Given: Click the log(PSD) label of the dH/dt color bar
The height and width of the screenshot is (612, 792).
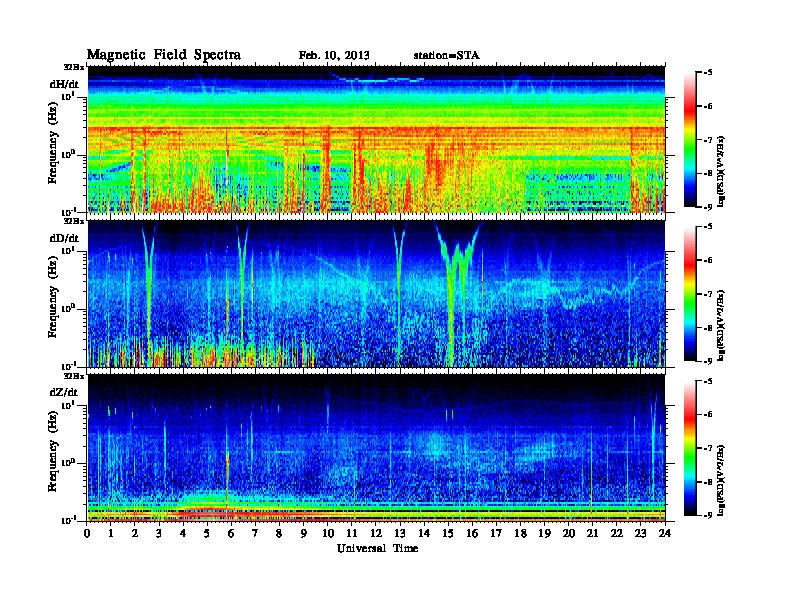Looking at the screenshot, I should tap(721, 171).
